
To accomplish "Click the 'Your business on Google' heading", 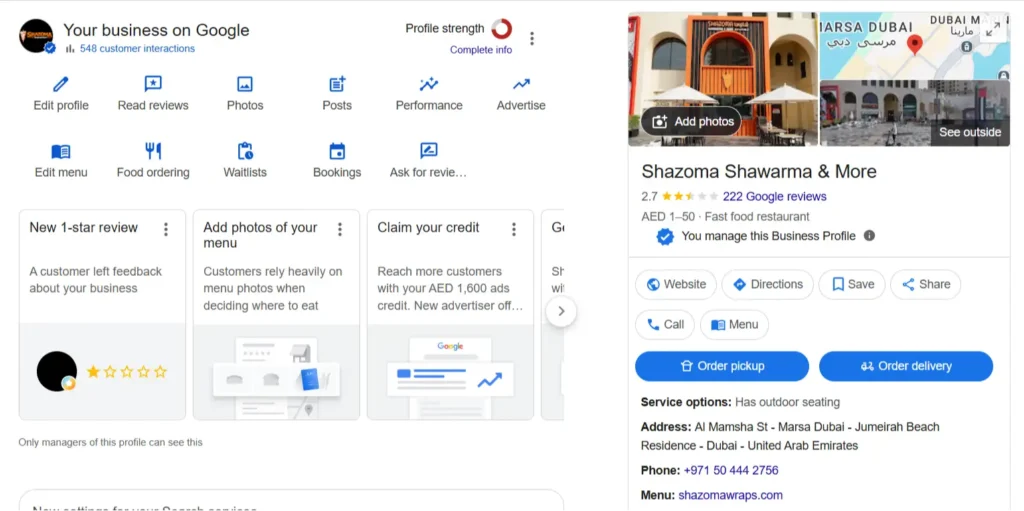I will pyautogui.click(x=156, y=30).
